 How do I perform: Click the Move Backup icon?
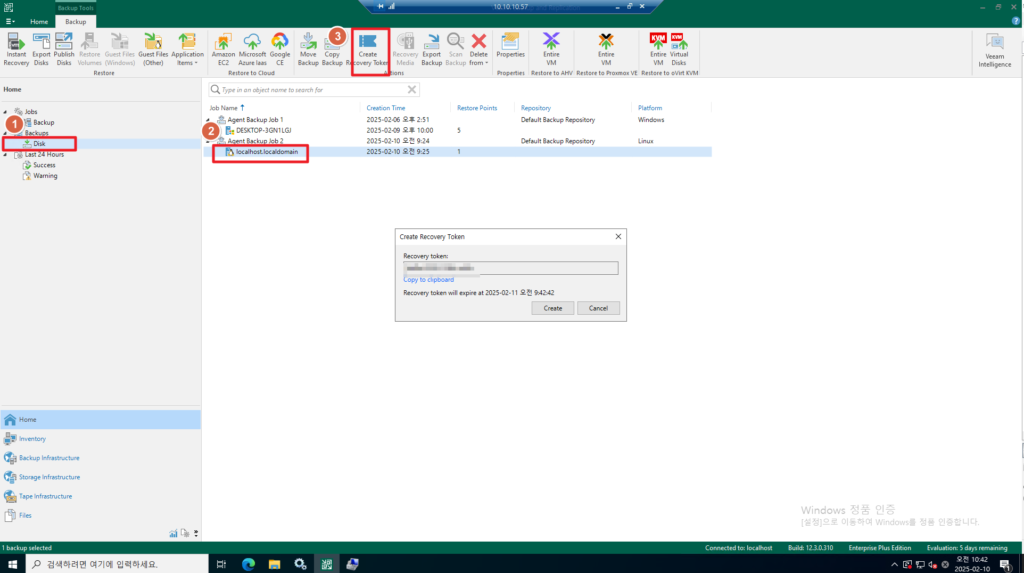(x=308, y=50)
